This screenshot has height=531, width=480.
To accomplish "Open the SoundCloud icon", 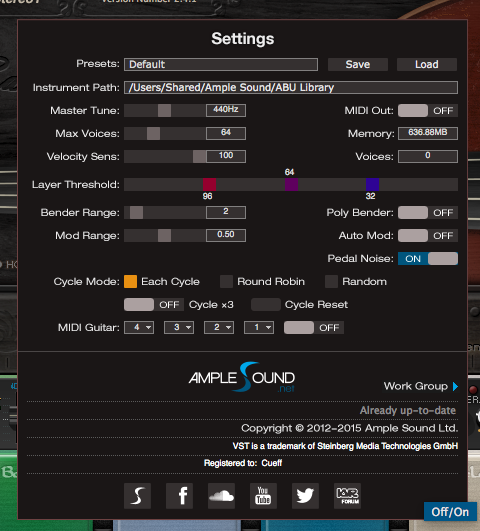I will (222, 496).
